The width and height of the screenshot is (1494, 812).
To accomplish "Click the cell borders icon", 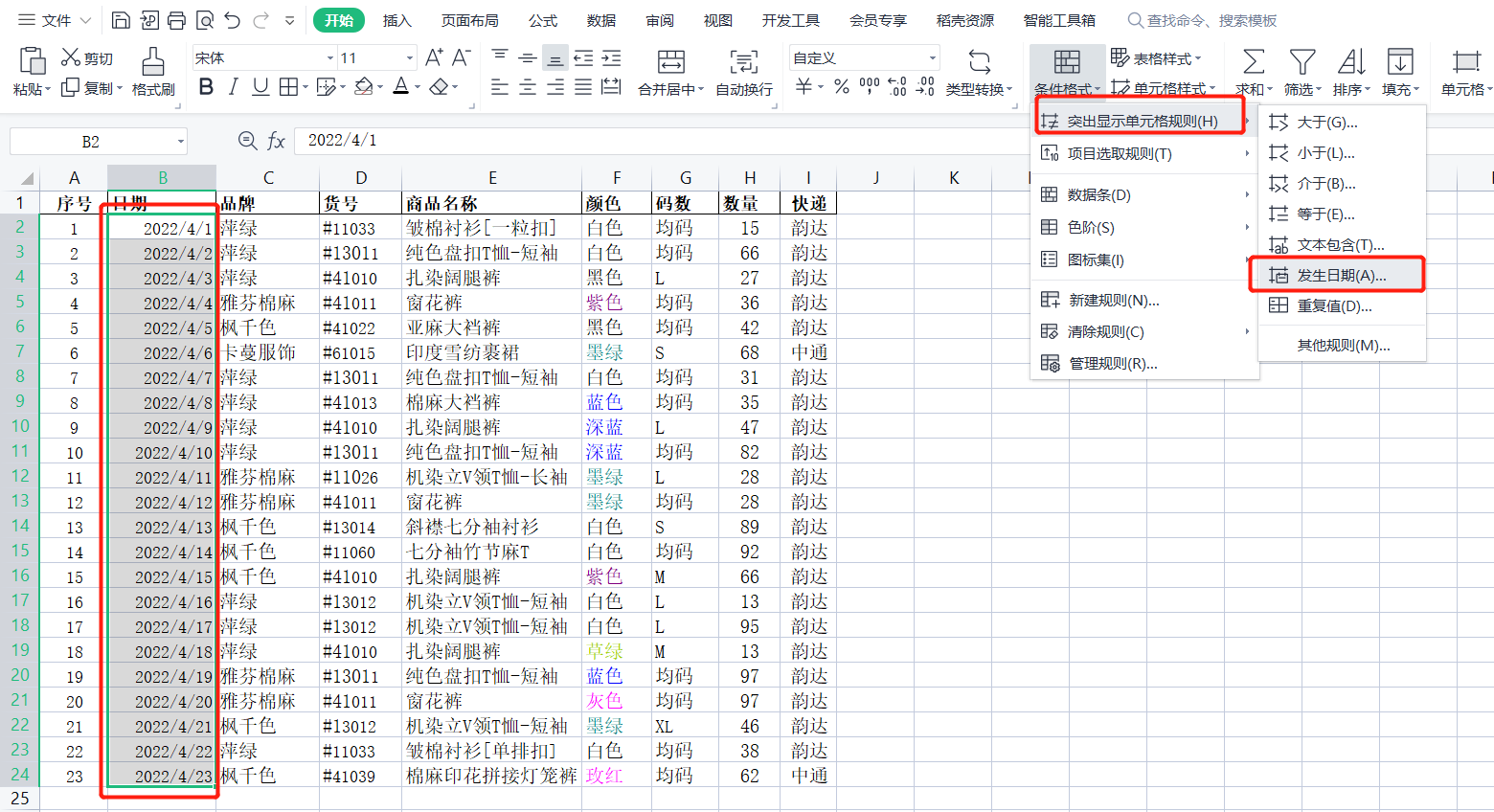I will click(288, 87).
